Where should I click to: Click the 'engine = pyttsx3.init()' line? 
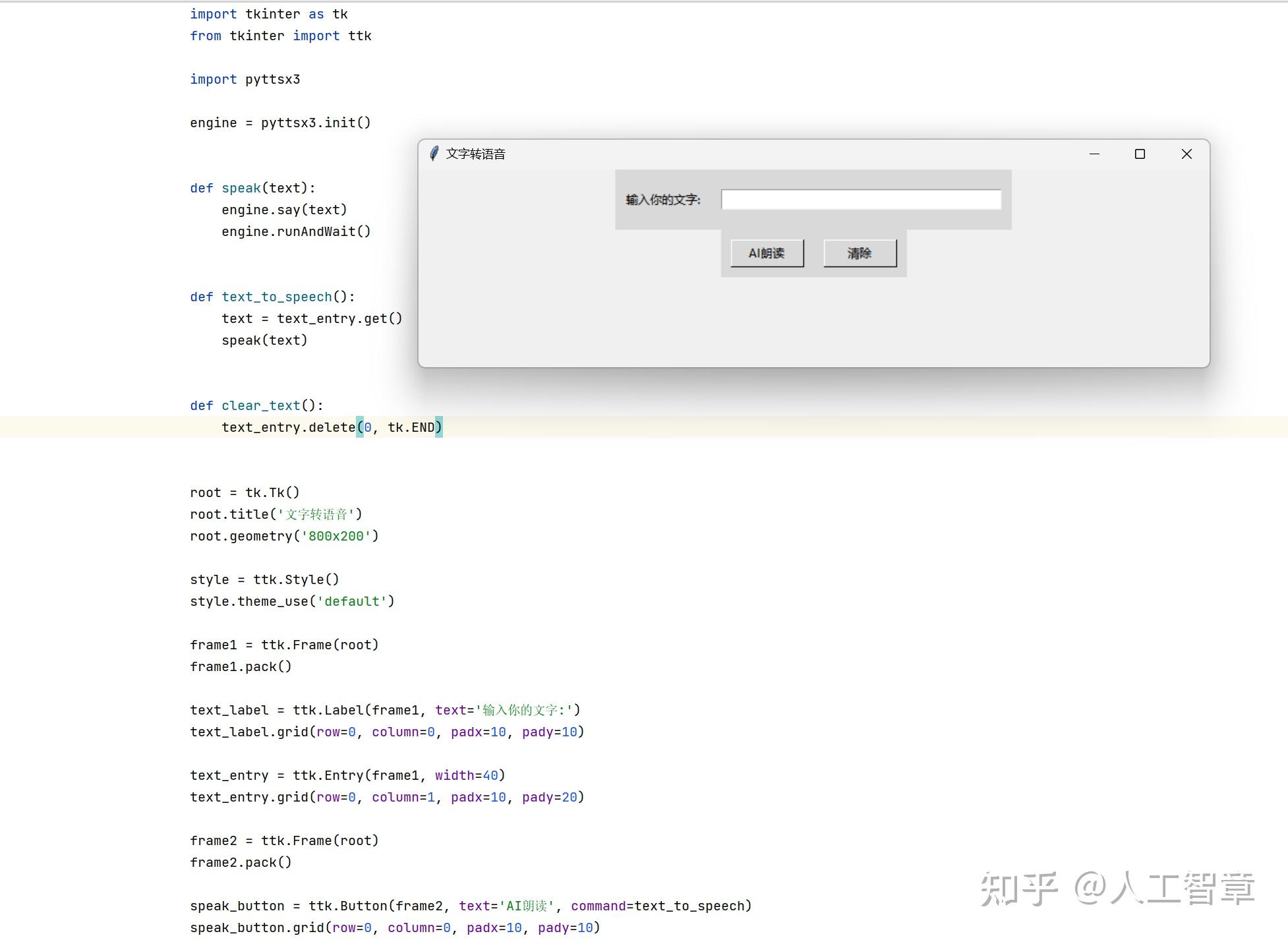point(280,123)
